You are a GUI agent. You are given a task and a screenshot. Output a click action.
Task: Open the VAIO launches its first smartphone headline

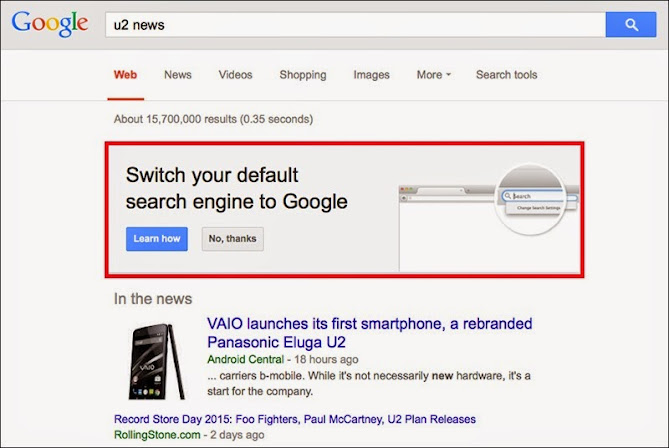pos(369,333)
